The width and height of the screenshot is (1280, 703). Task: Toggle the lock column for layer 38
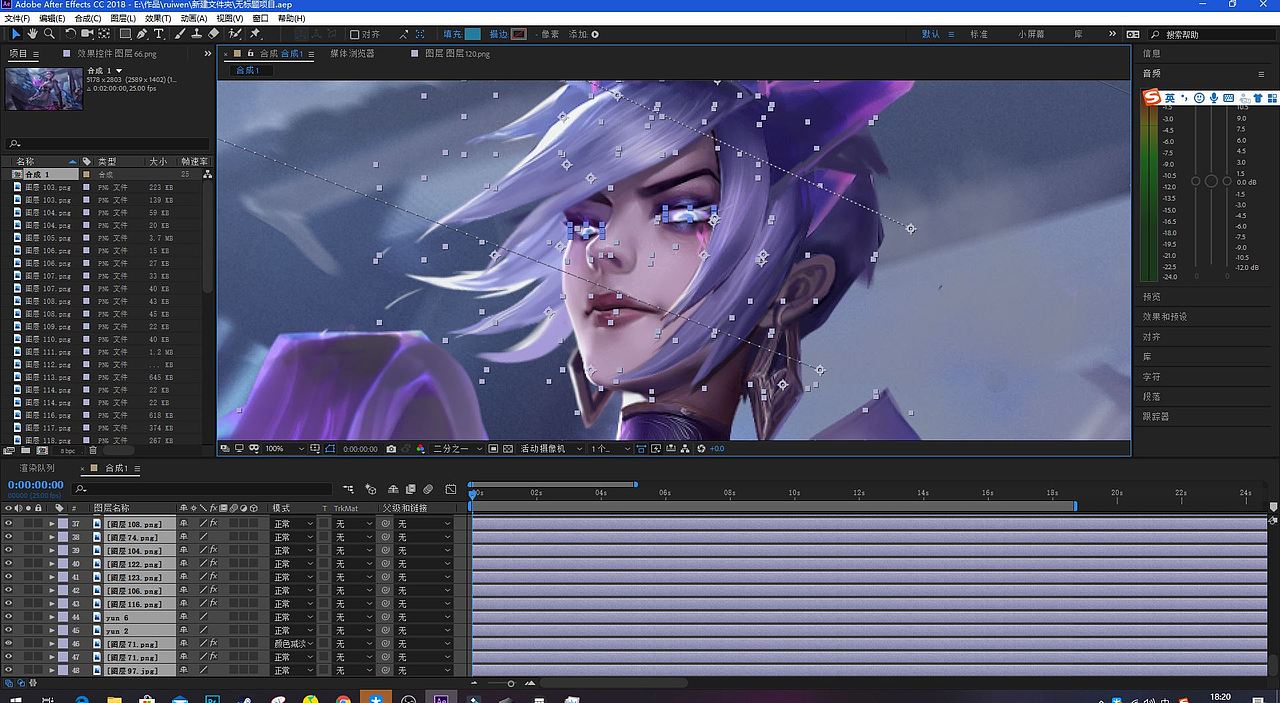(x=38, y=537)
